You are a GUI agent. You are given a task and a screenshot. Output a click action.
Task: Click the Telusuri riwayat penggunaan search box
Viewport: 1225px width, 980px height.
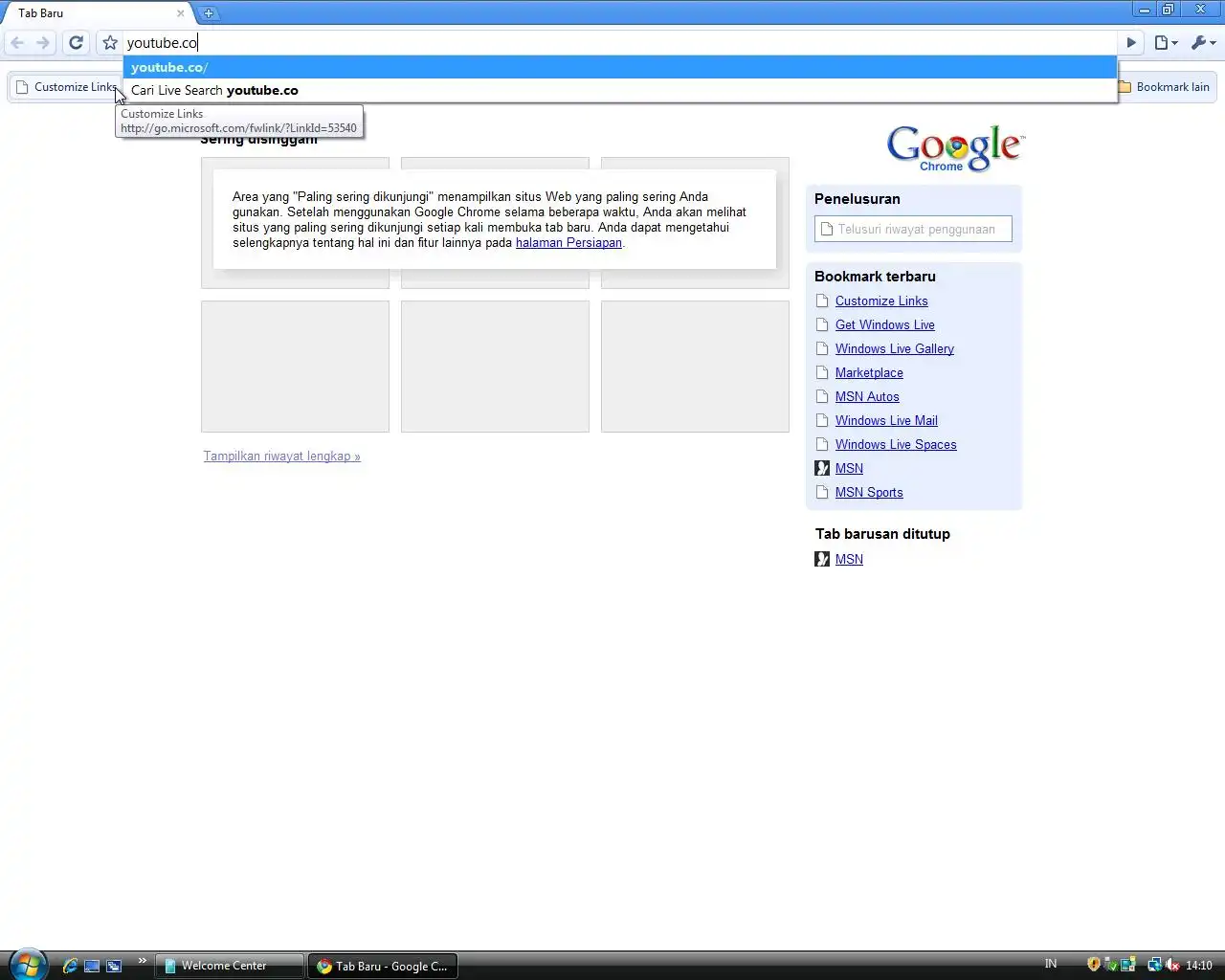tap(913, 230)
